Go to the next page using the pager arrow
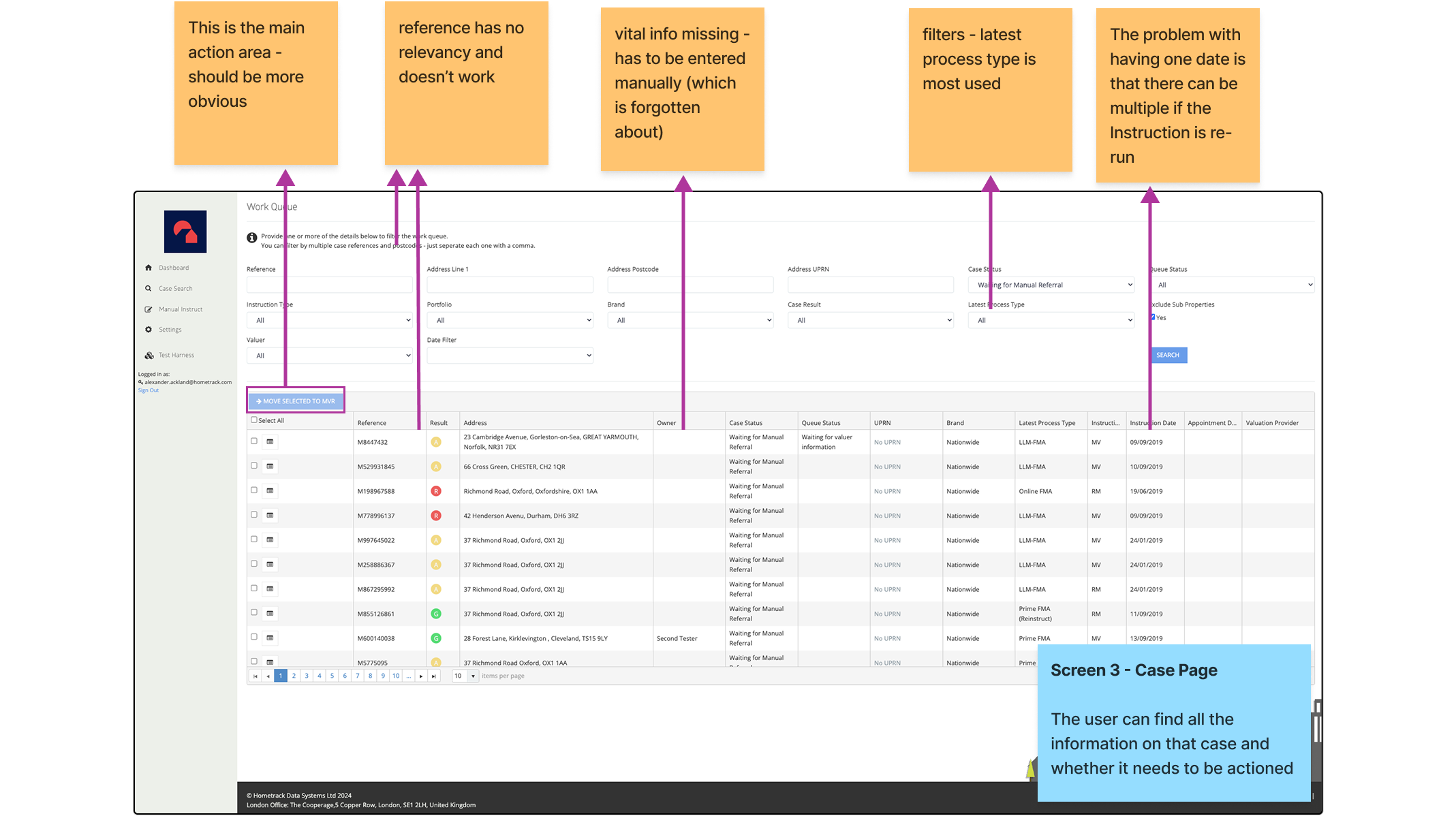Viewport: 1456px width, 816px height. click(421, 676)
